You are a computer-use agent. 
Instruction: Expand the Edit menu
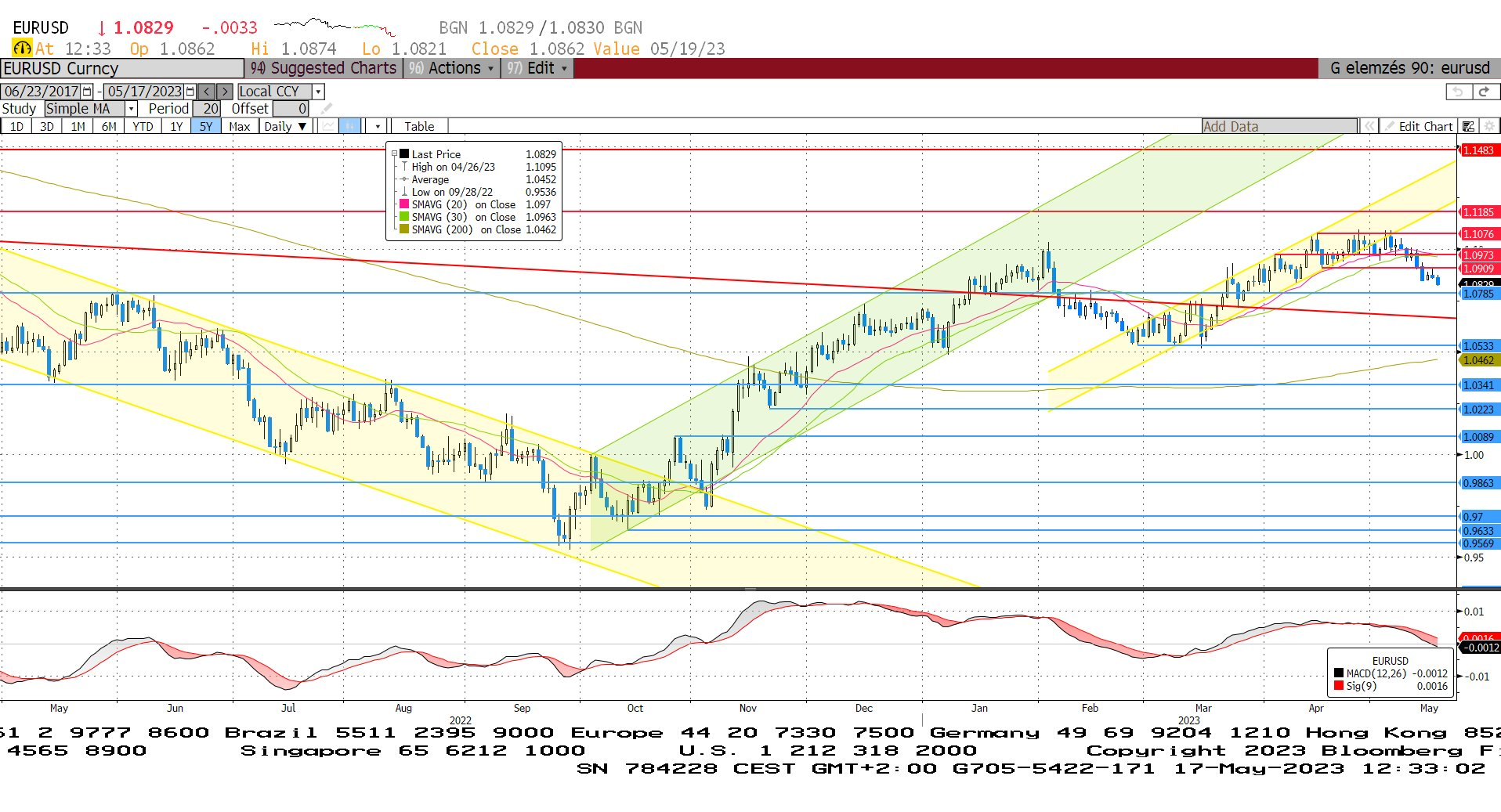[537, 68]
